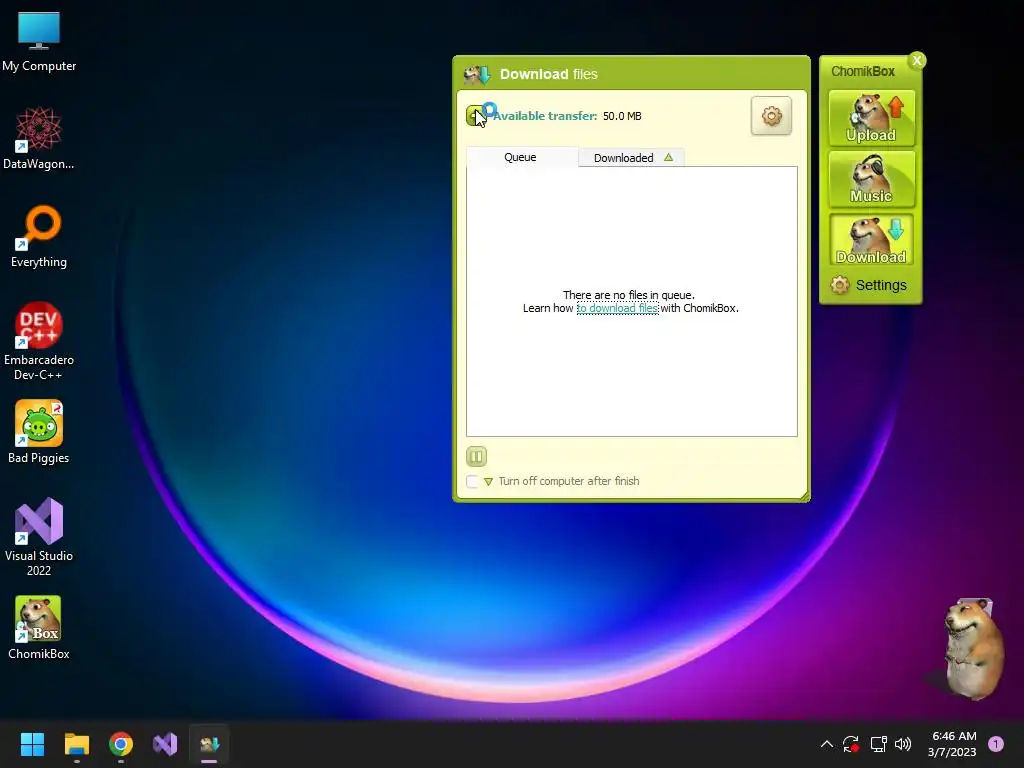Open the Music panel in ChomikBox
The image size is (1024, 768).
coord(871,179)
